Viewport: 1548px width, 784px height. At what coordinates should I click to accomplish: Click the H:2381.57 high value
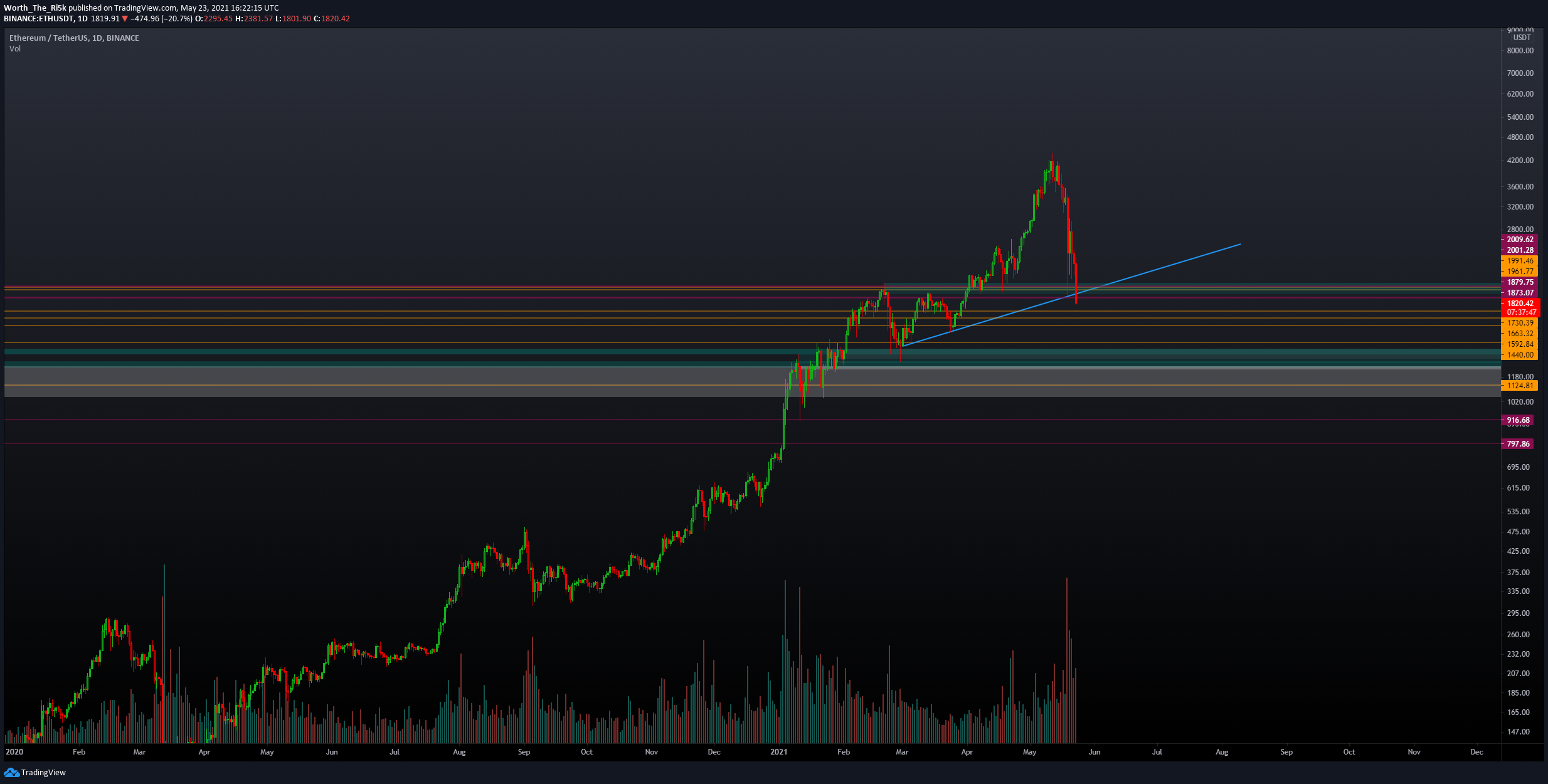click(254, 19)
